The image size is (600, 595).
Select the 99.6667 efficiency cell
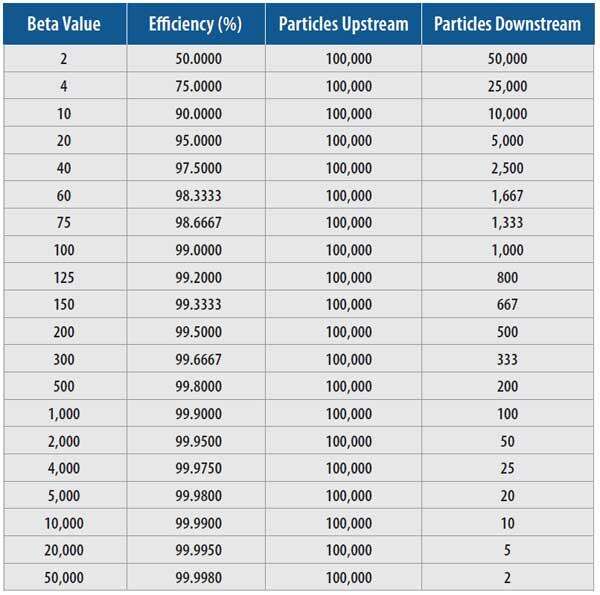(x=196, y=359)
